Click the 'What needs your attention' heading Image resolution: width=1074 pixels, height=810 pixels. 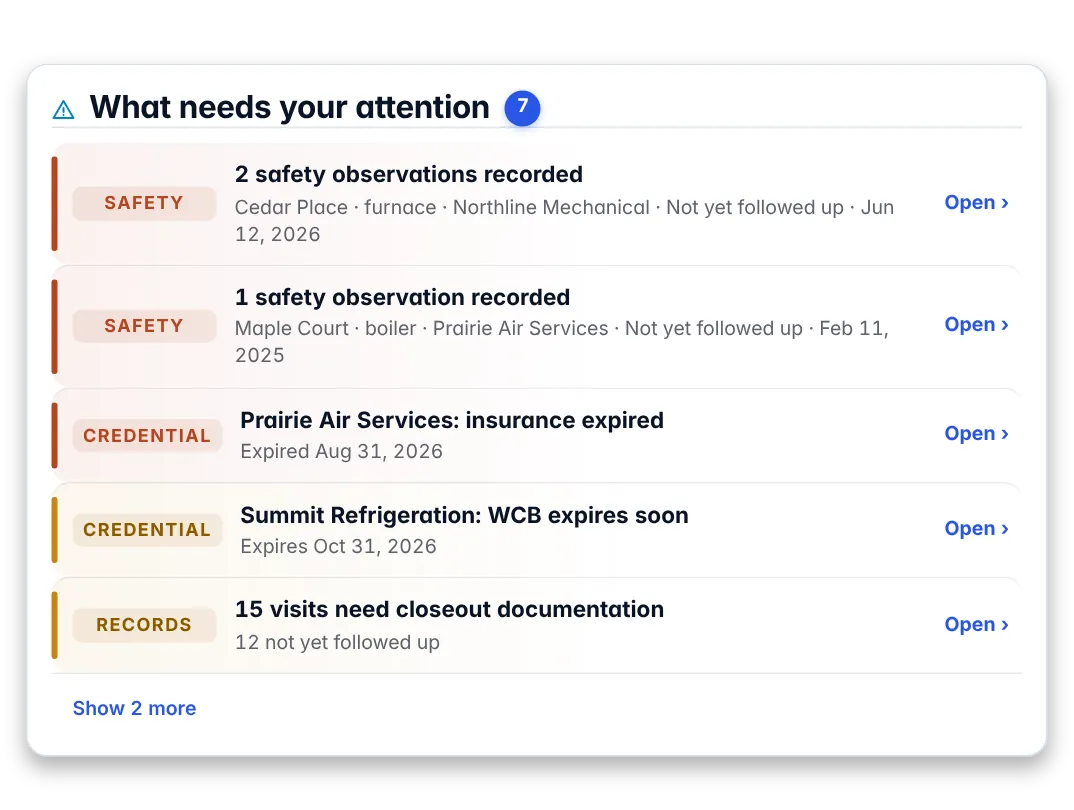(290, 107)
